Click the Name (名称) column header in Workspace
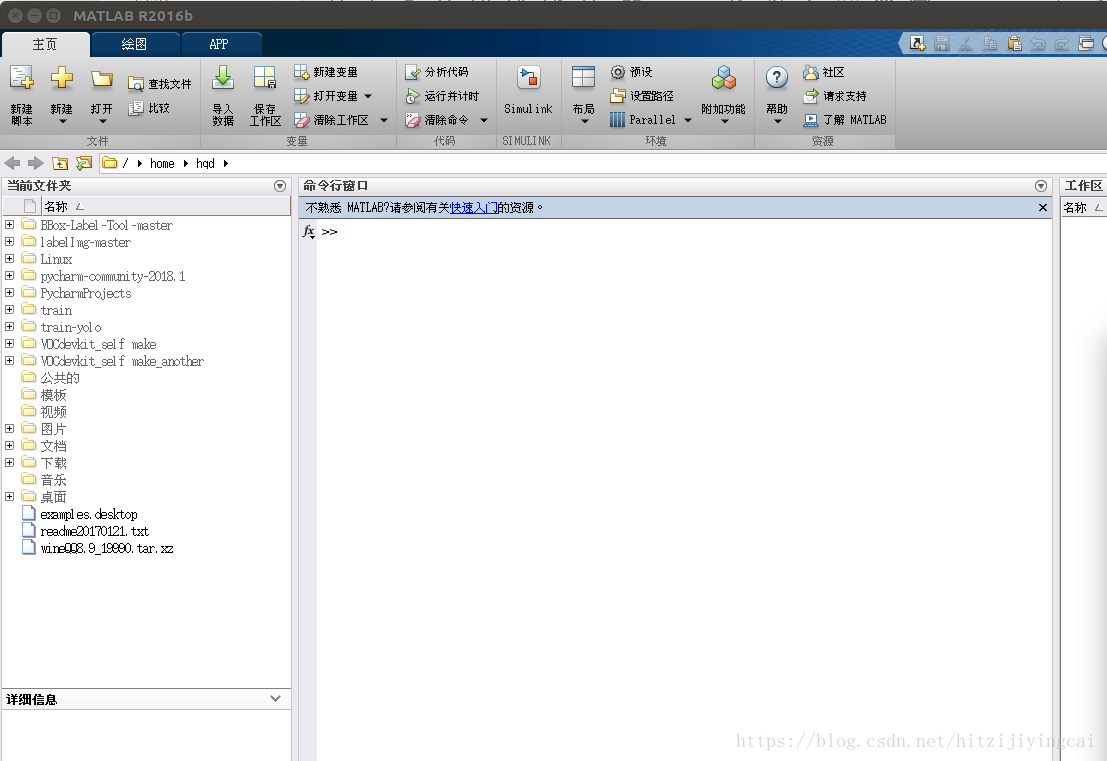Screen dimensions: 1107x761 coord(1084,208)
